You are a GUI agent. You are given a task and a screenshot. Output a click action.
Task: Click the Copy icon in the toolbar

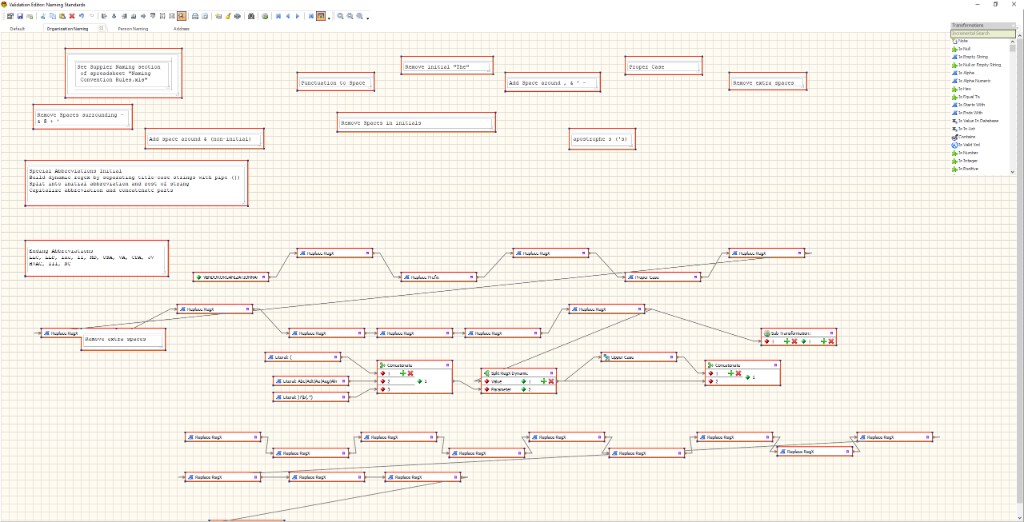point(52,16)
